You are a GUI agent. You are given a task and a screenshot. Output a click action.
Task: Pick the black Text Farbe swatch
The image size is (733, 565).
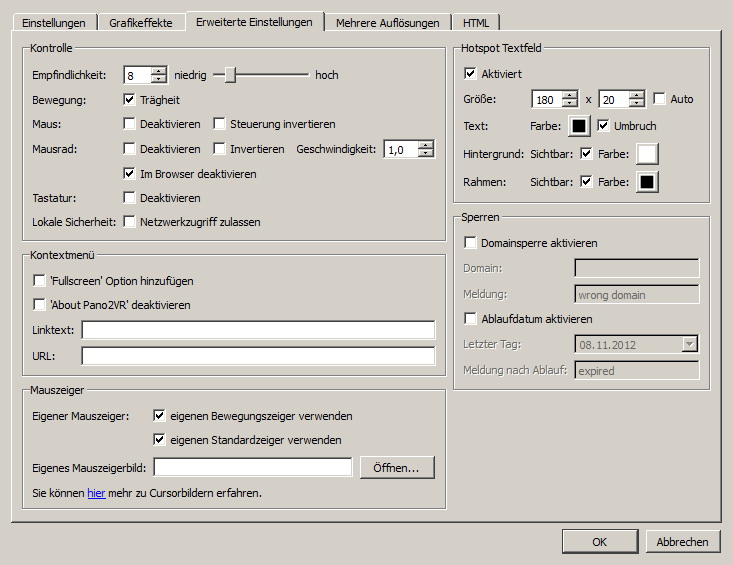(x=579, y=126)
